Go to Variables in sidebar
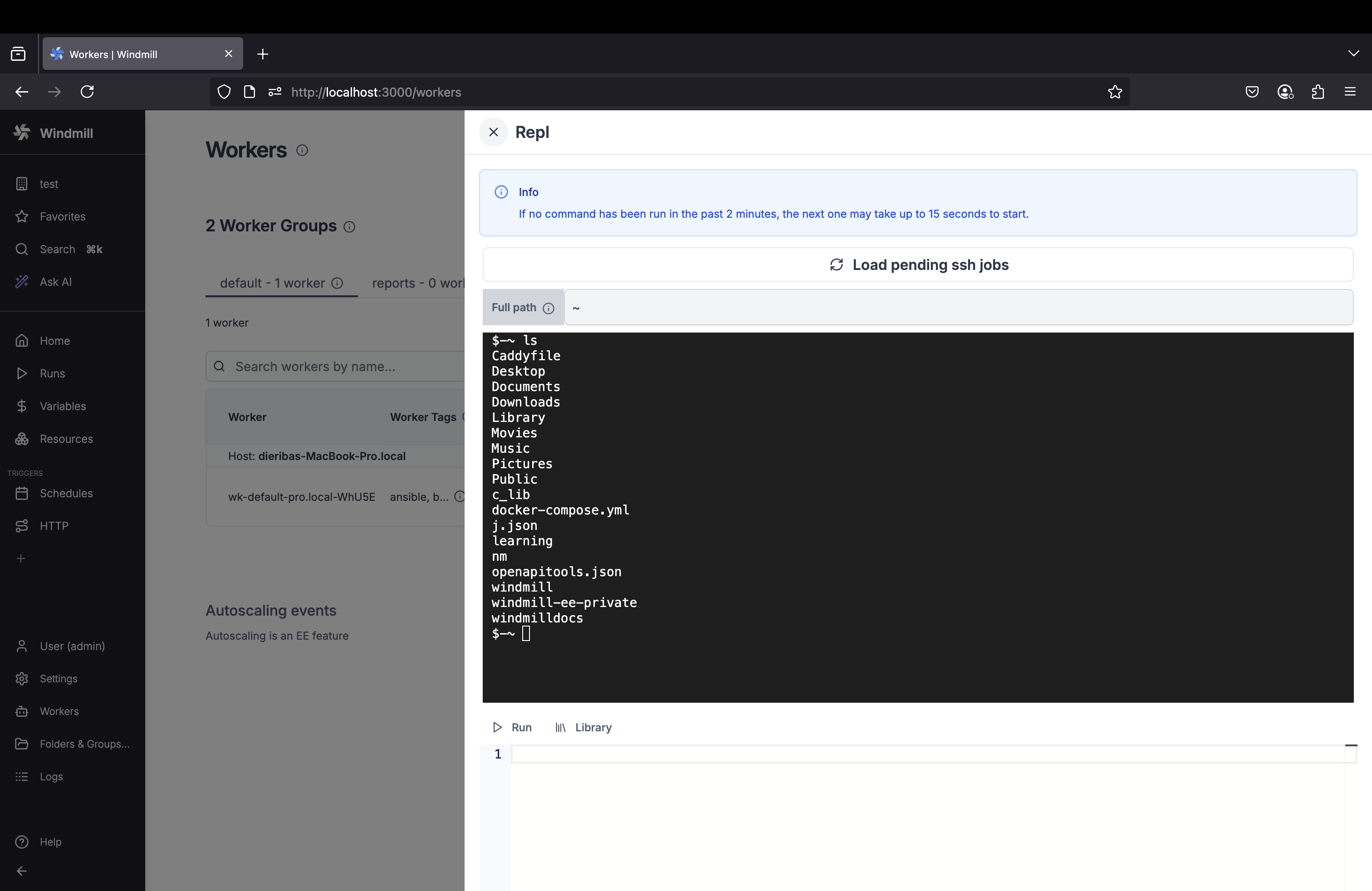This screenshot has height=891, width=1372. [x=62, y=406]
